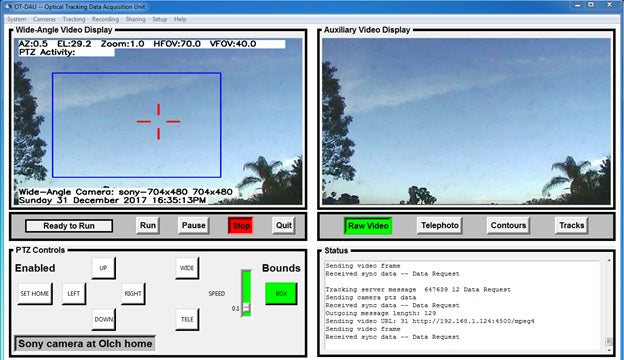Click the Auxiliary Video Display image

[466, 121]
